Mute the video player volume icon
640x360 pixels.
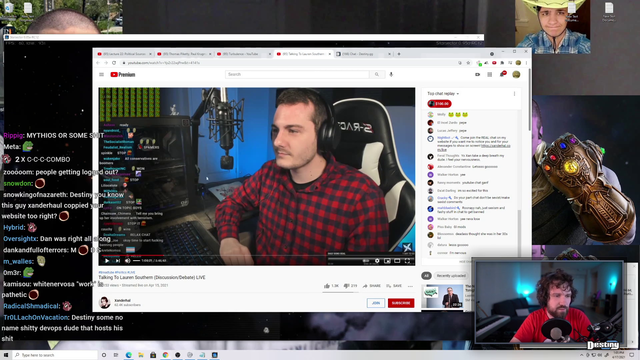click(127, 260)
